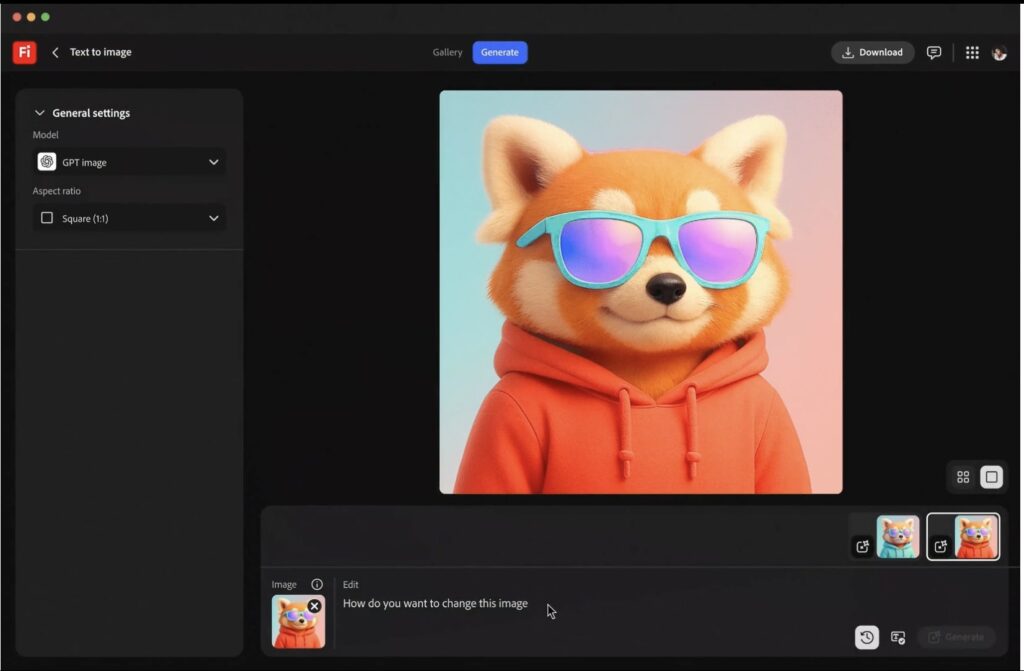Viewport: 1024px width, 671px height.
Task: Click the prompt settings icon beside history
Action: 898,637
